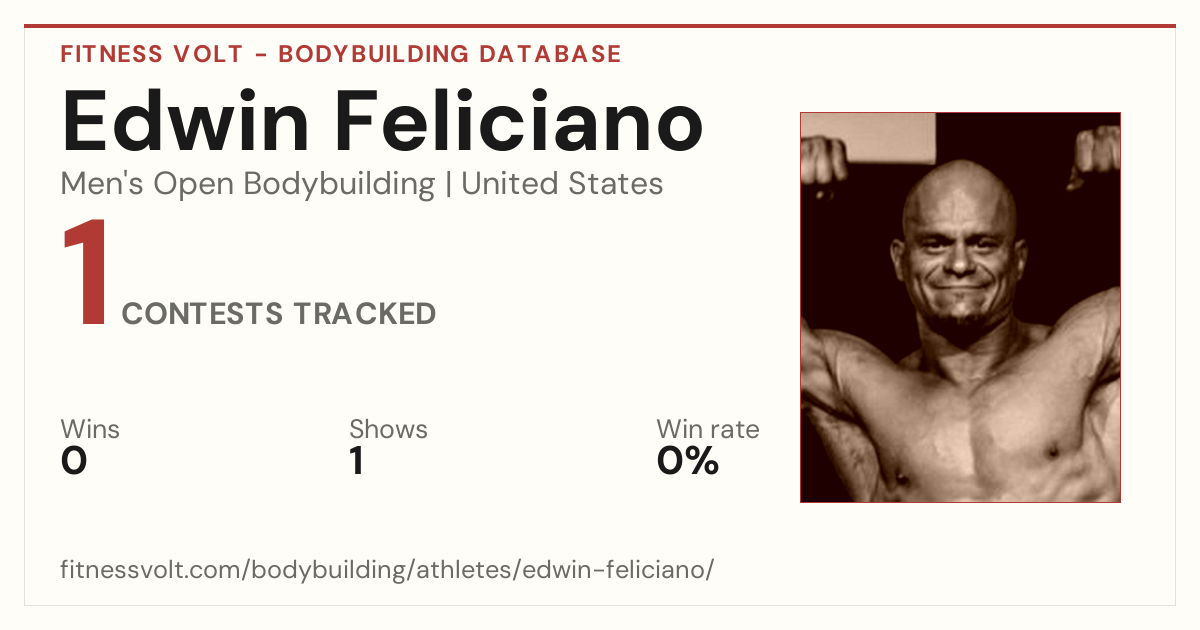Click the Win rate value 0%
Image resolution: width=1200 pixels, height=630 pixels.
point(688,461)
